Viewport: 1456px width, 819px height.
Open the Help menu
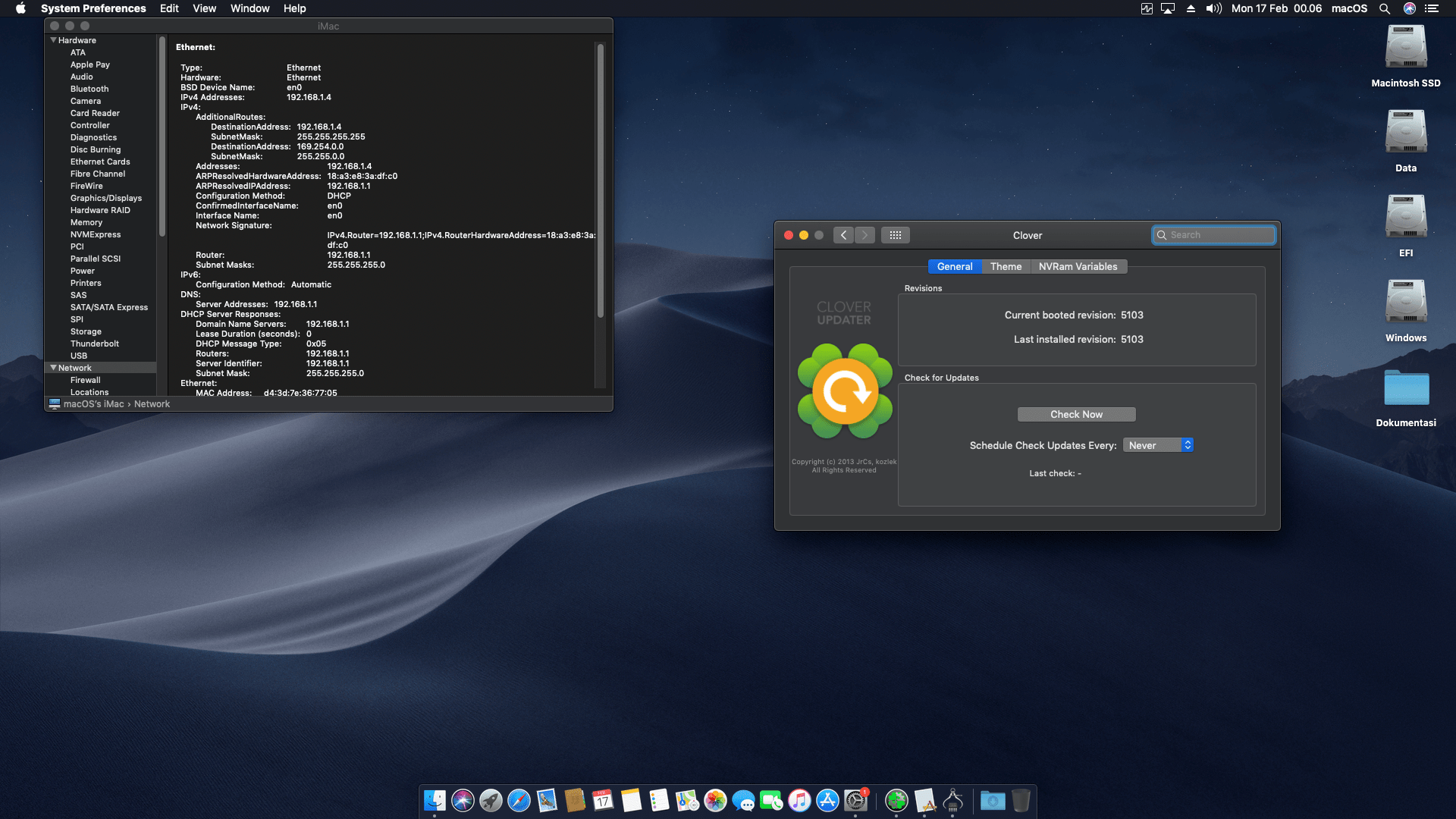tap(294, 8)
